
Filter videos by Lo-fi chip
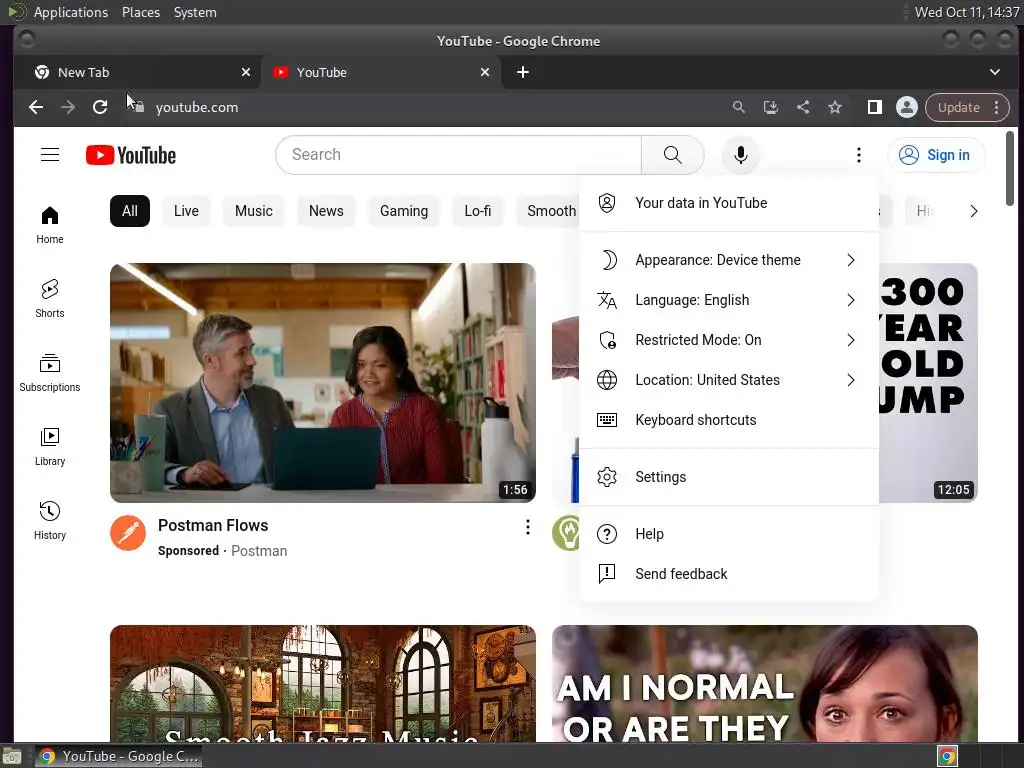pos(477,211)
